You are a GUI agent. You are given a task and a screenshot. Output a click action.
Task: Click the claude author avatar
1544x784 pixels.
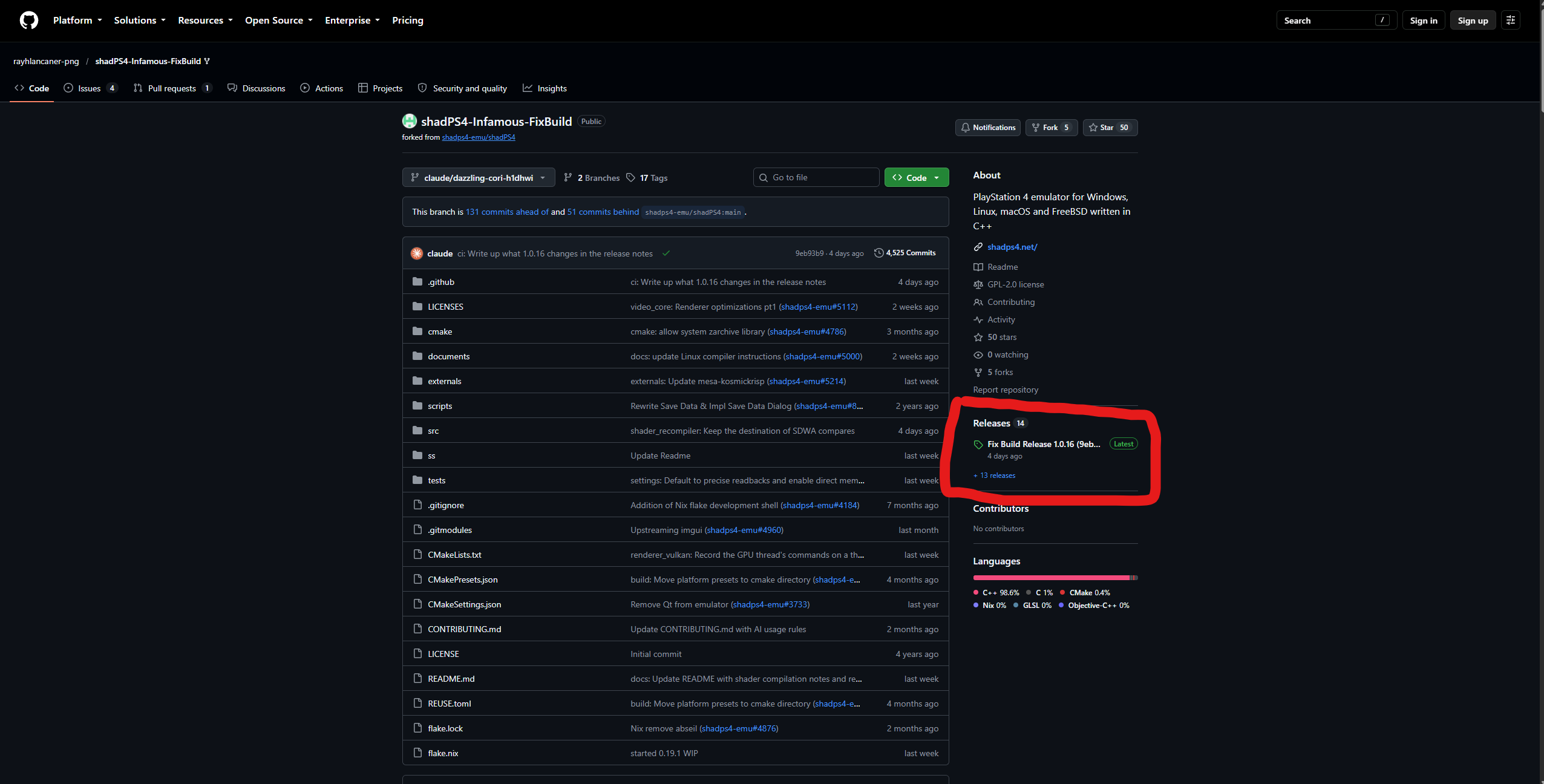(x=417, y=253)
